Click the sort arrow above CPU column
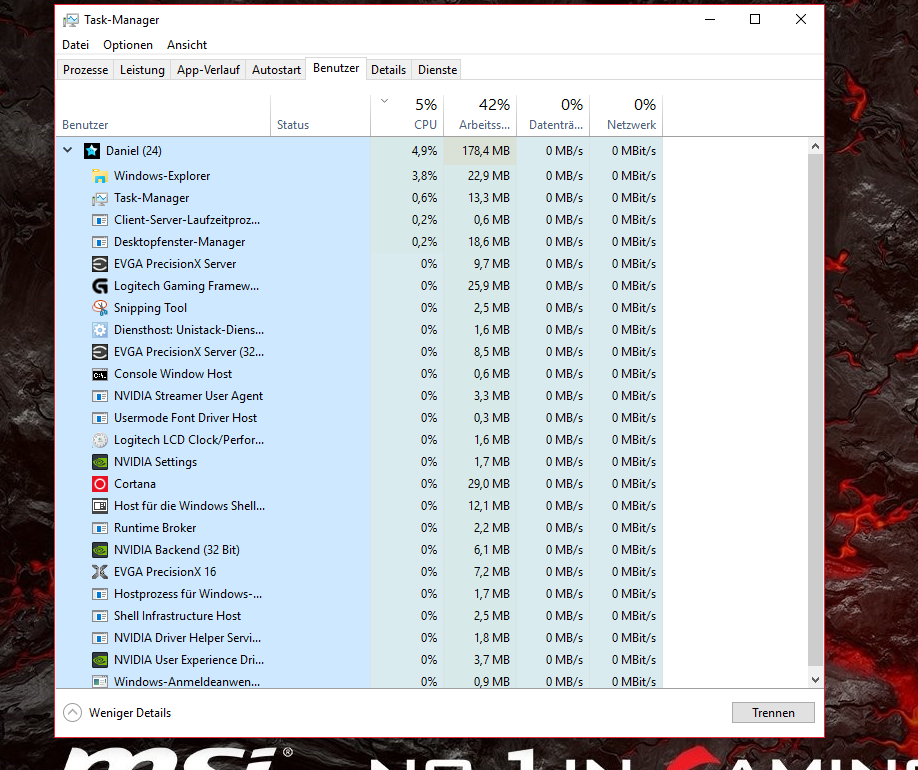Image resolution: width=918 pixels, height=770 pixels. [385, 101]
